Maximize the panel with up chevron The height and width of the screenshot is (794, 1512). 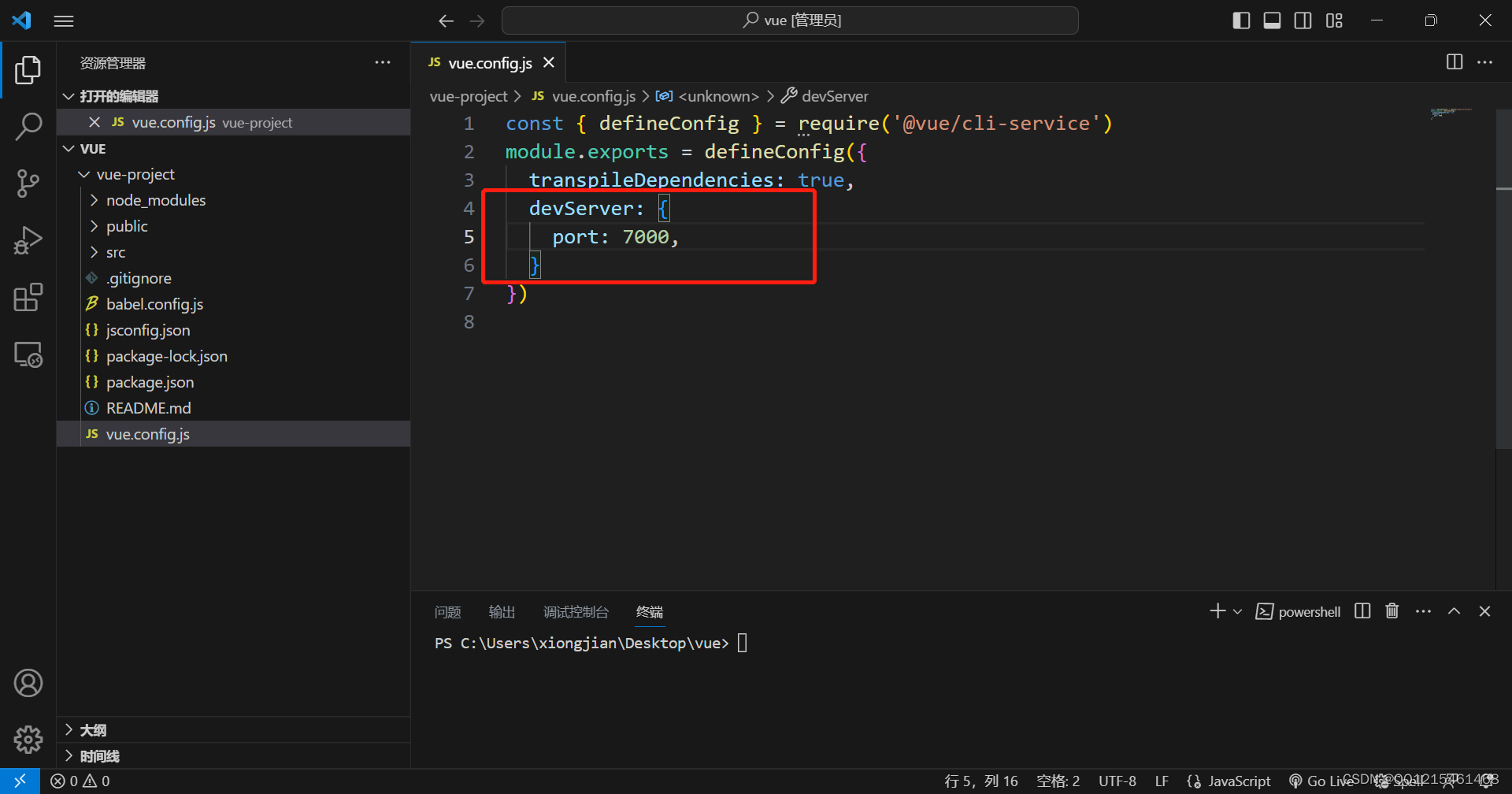coord(1454,611)
